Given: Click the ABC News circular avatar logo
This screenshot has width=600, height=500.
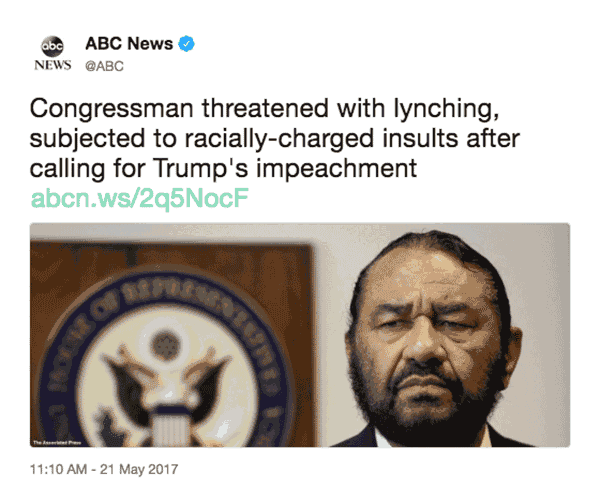Looking at the screenshot, I should pyautogui.click(x=52, y=46).
